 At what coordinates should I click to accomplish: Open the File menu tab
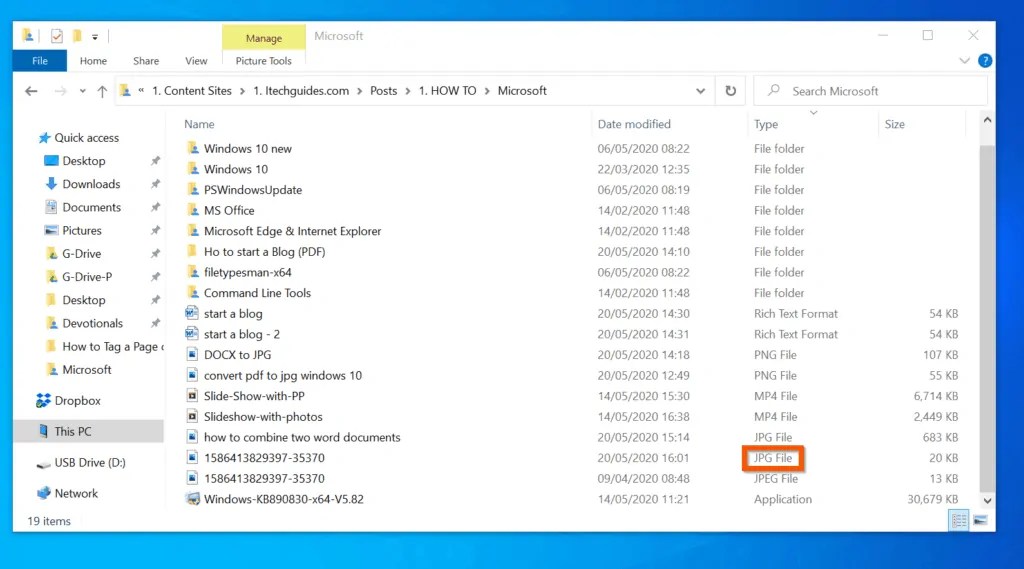(40, 61)
